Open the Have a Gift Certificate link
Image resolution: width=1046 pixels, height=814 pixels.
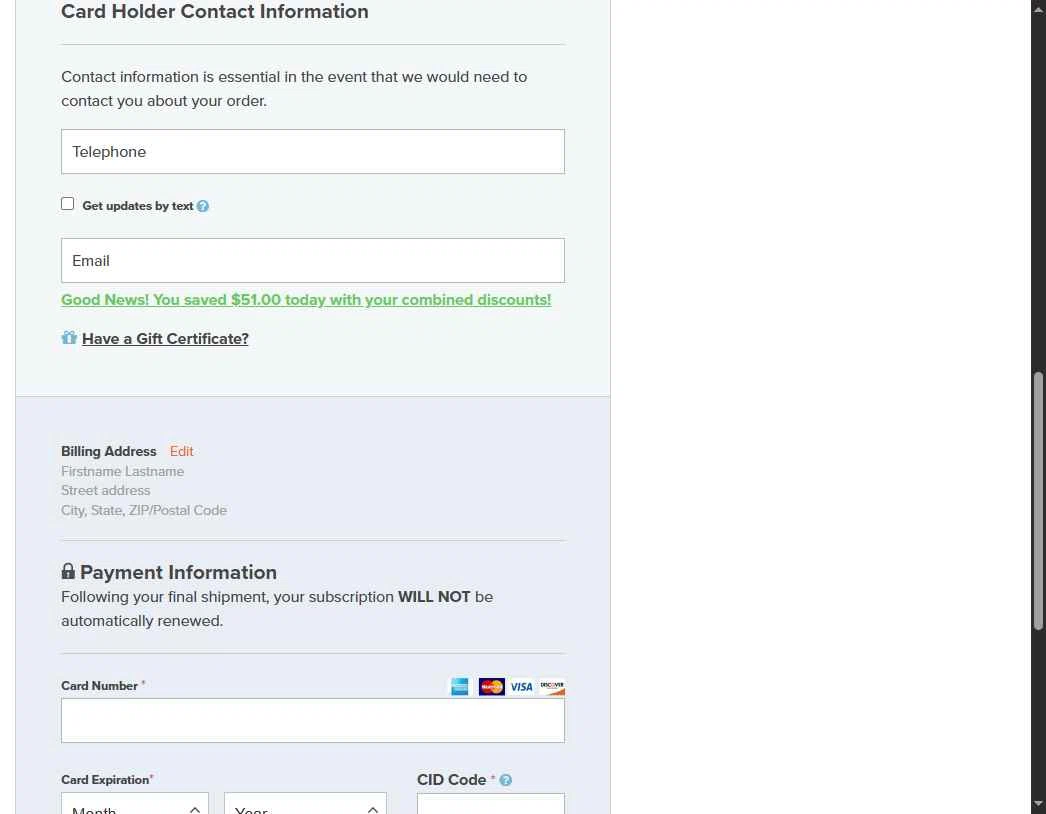point(165,339)
